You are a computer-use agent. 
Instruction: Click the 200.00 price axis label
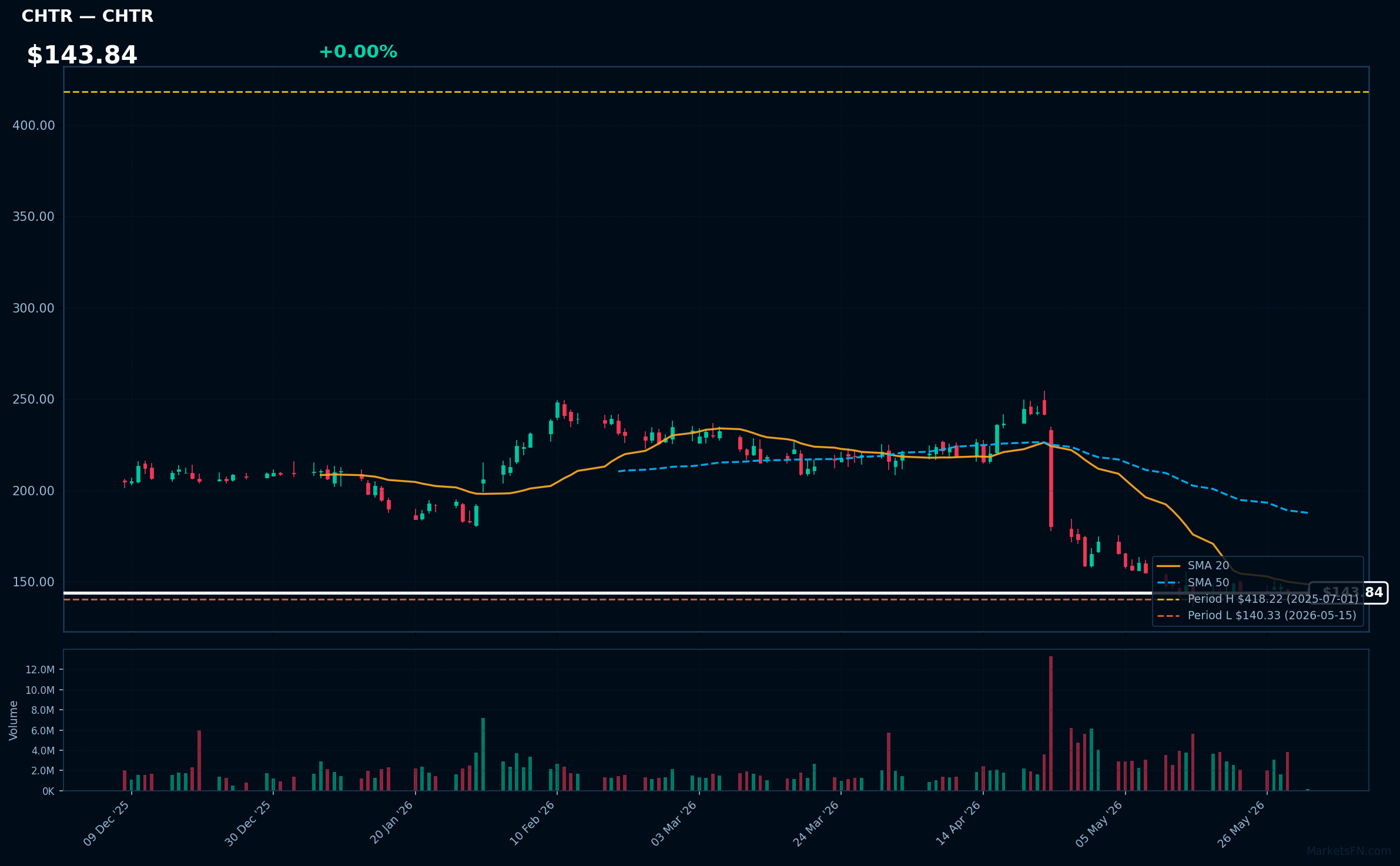(x=34, y=491)
